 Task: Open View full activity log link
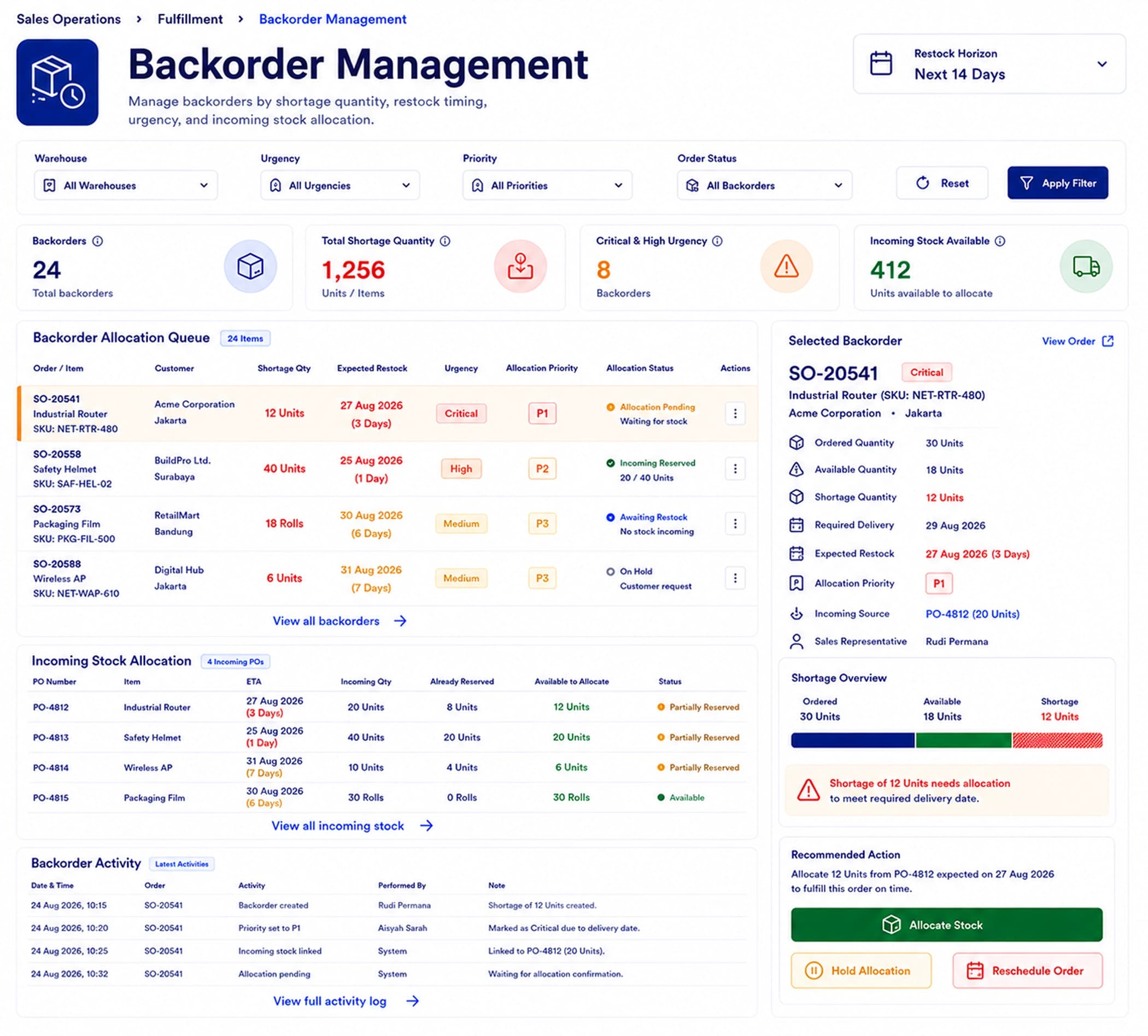(345, 1001)
